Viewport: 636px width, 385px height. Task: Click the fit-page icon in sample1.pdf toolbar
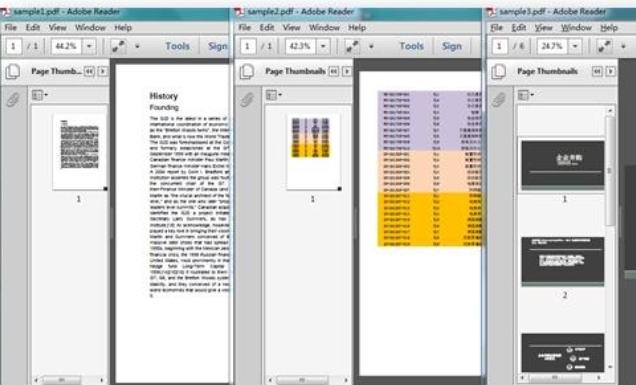point(118,46)
